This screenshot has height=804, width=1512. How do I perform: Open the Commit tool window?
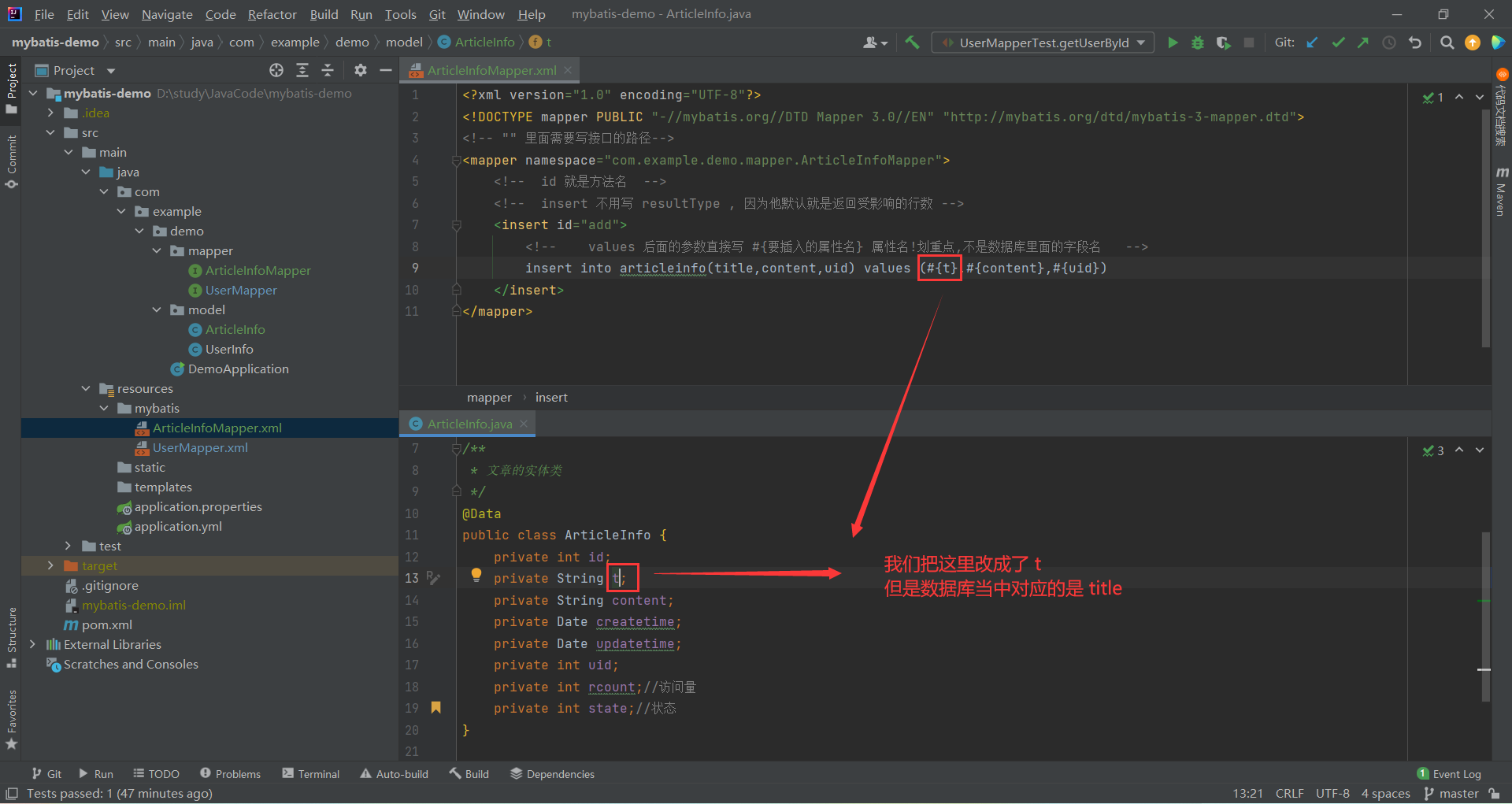click(11, 161)
